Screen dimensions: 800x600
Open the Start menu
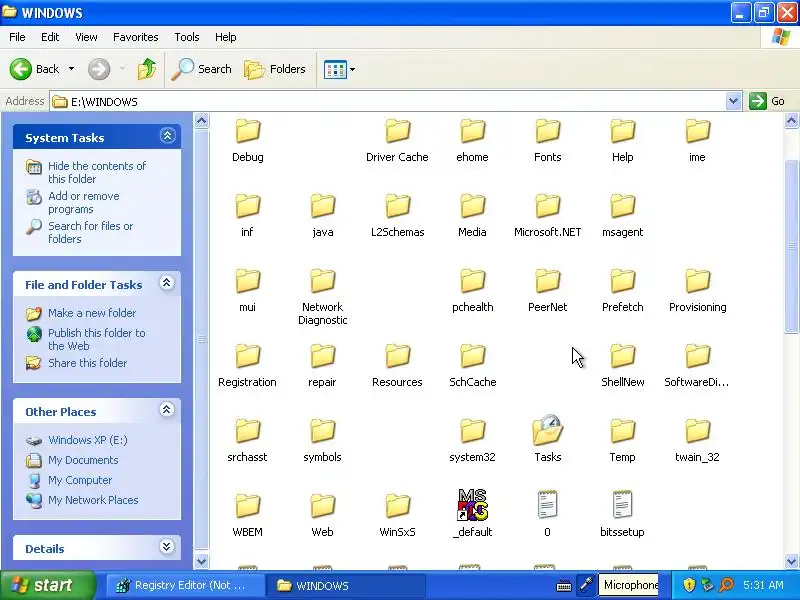pos(48,585)
